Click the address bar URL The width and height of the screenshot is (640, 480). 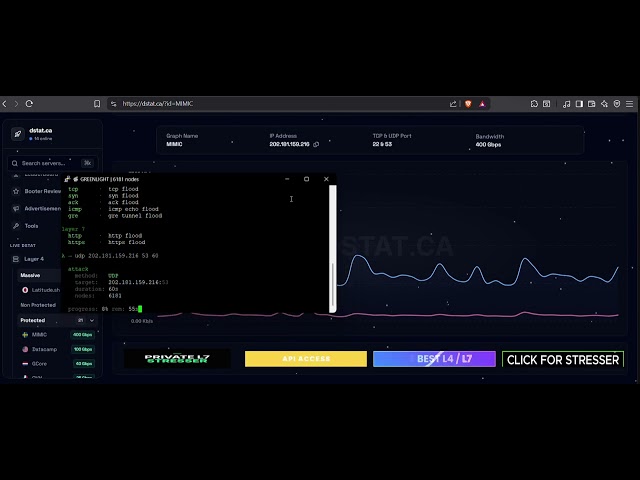tap(158, 104)
